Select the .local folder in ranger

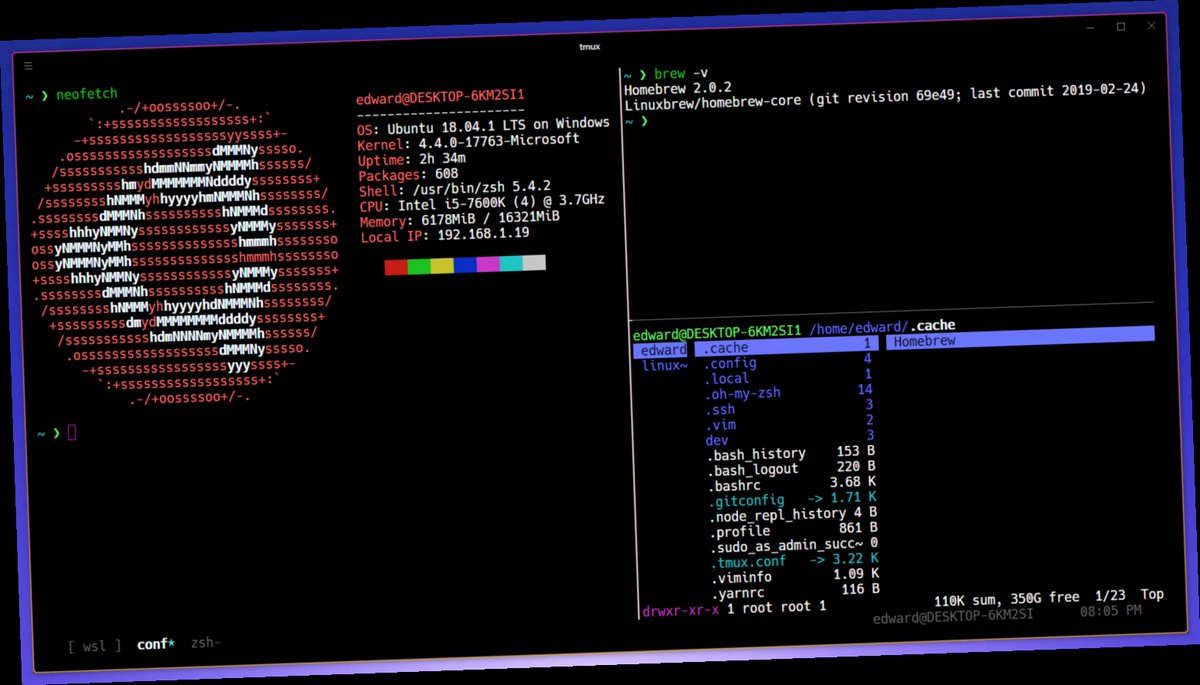(788, 376)
